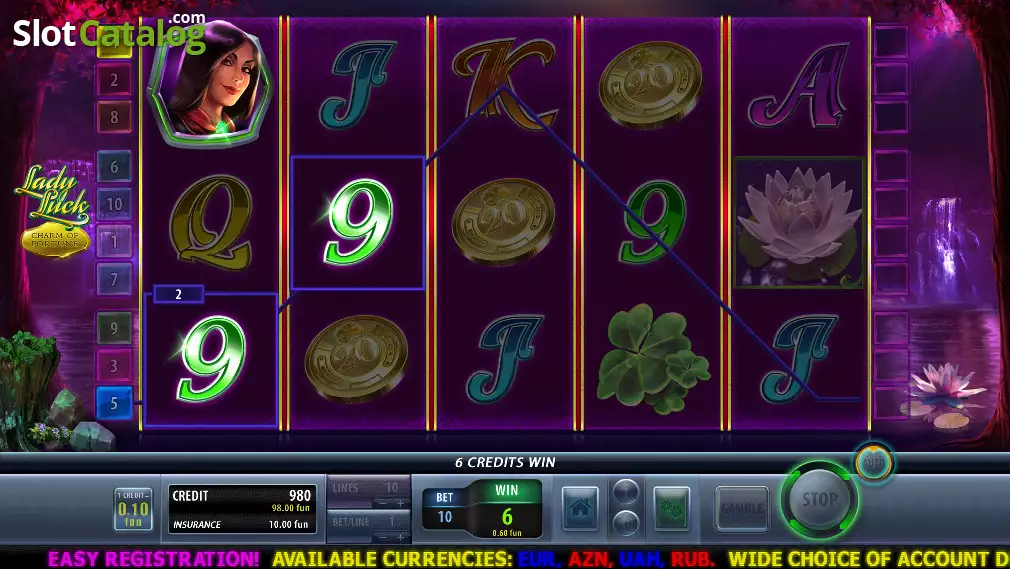Select payline number 2 indicator

pyautogui.click(x=114, y=80)
